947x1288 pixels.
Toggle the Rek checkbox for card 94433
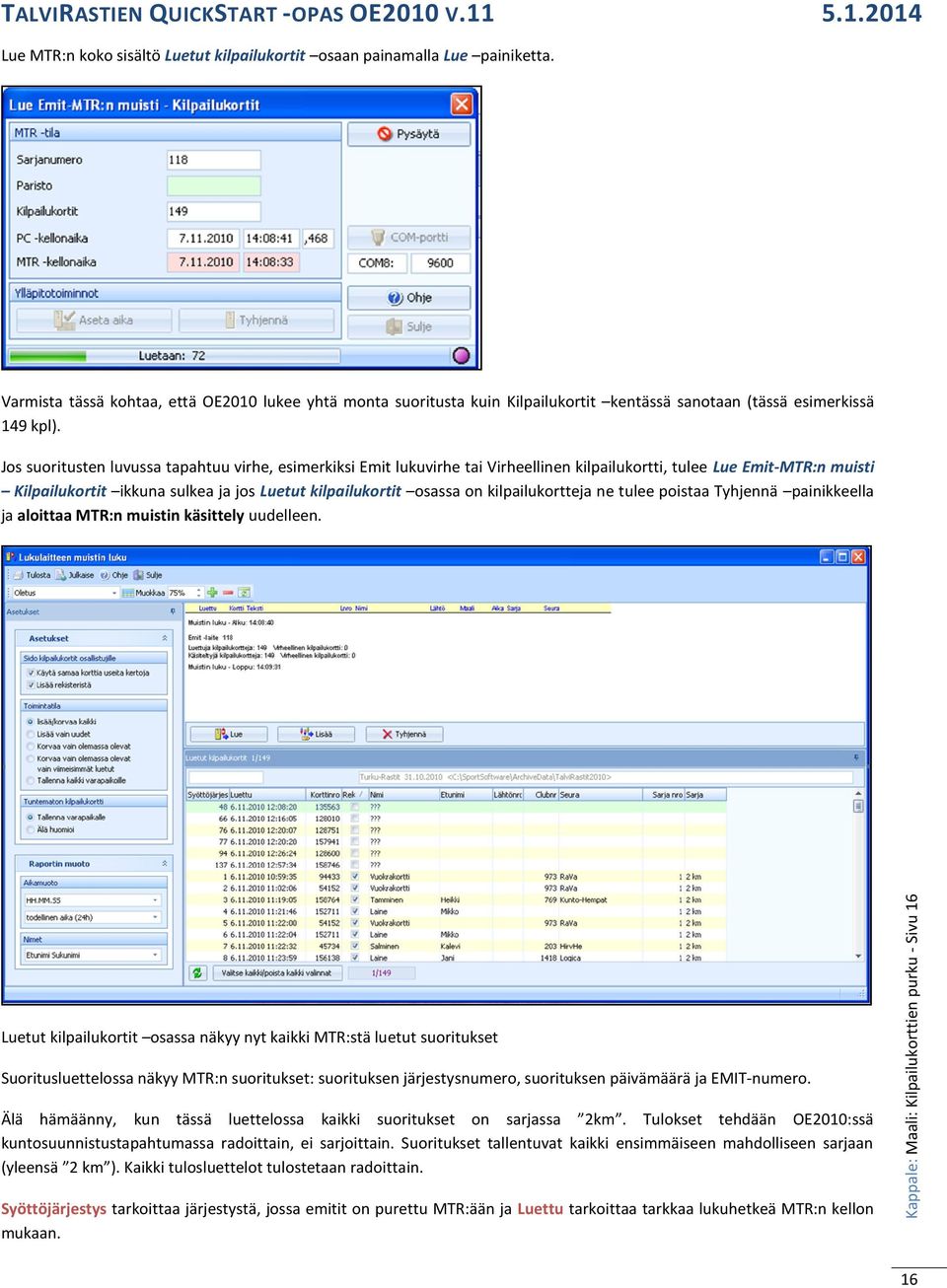354,877
